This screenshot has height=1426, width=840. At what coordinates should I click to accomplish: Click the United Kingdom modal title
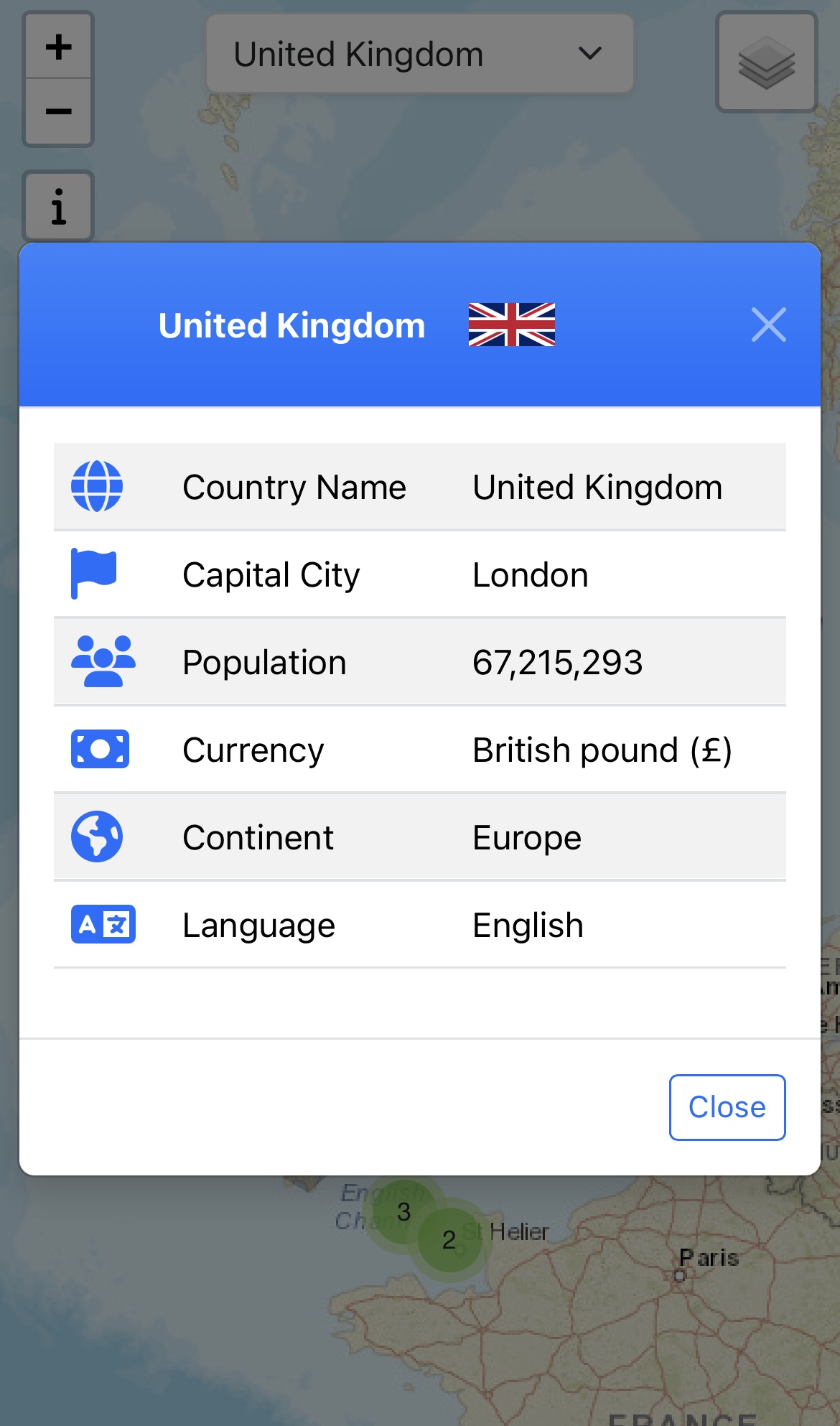click(291, 325)
